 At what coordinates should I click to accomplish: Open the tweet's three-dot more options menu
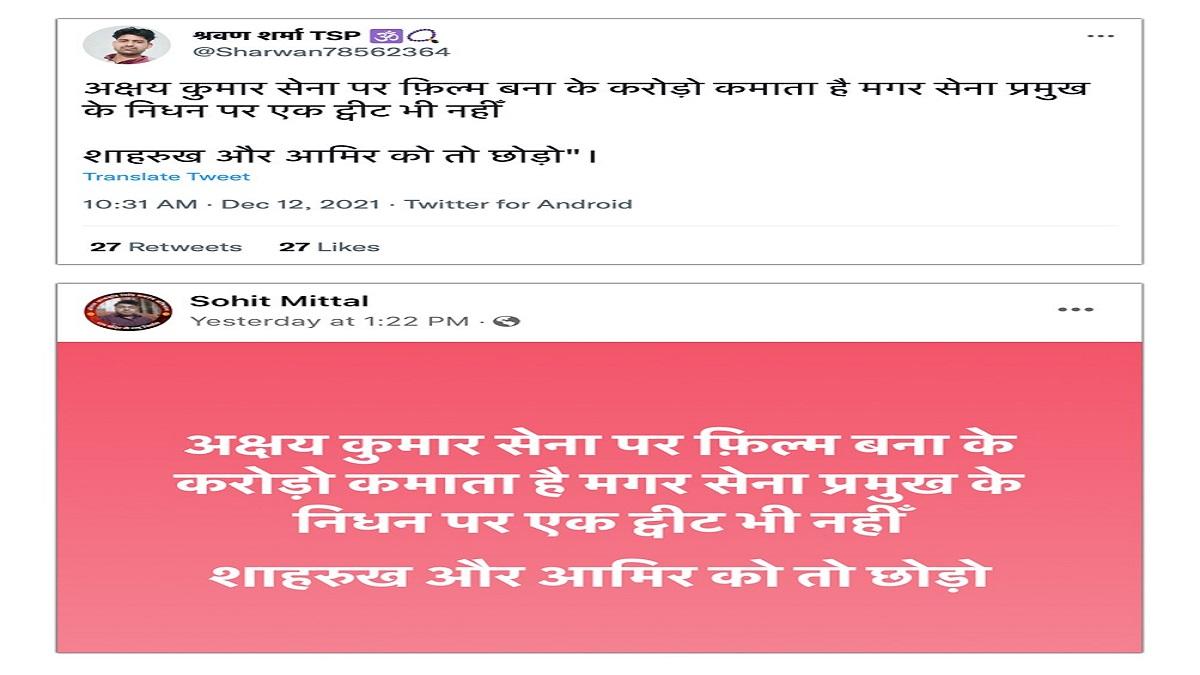pyautogui.click(x=1100, y=37)
